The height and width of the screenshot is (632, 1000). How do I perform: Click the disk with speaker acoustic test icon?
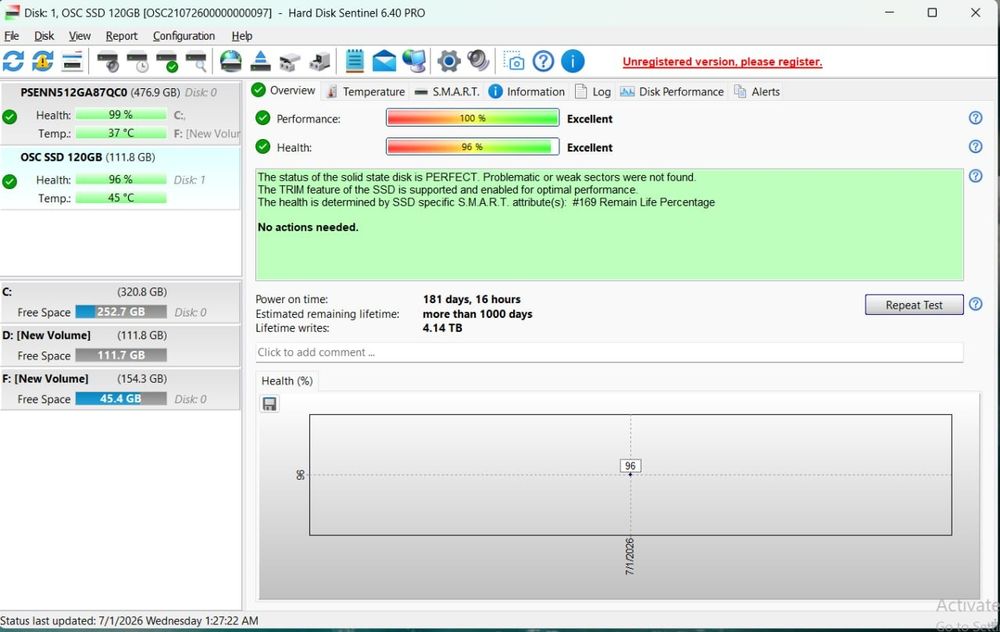(108, 61)
